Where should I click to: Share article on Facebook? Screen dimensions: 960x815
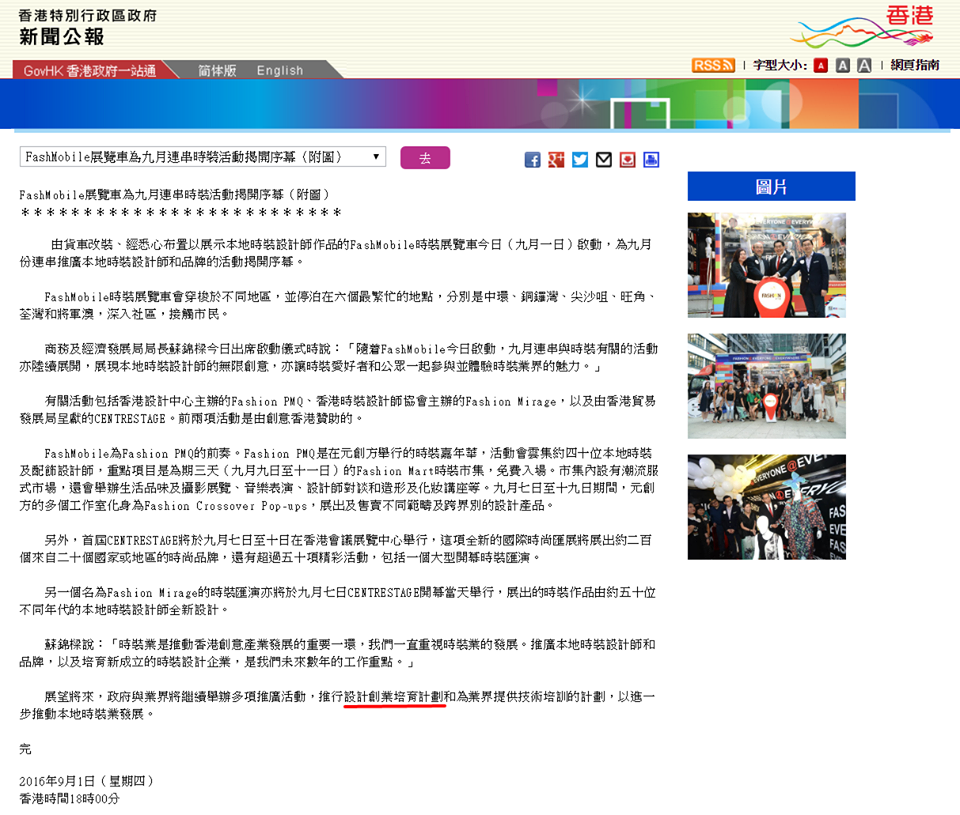click(533, 160)
